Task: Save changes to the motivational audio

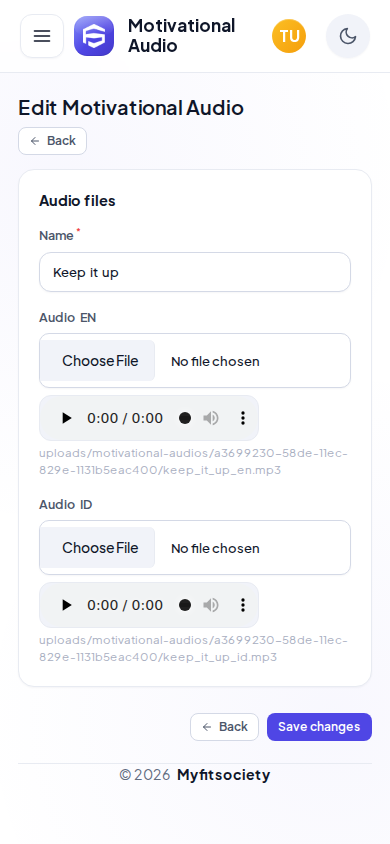Action: (x=320, y=727)
